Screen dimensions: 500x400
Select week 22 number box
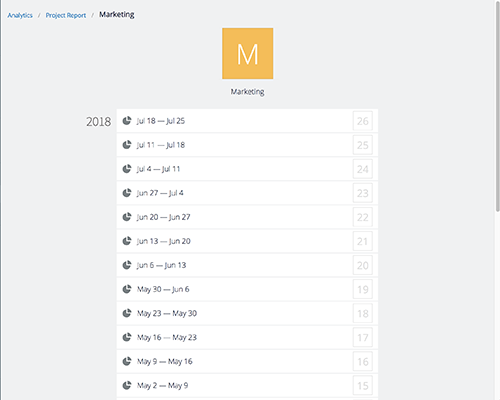363,217
